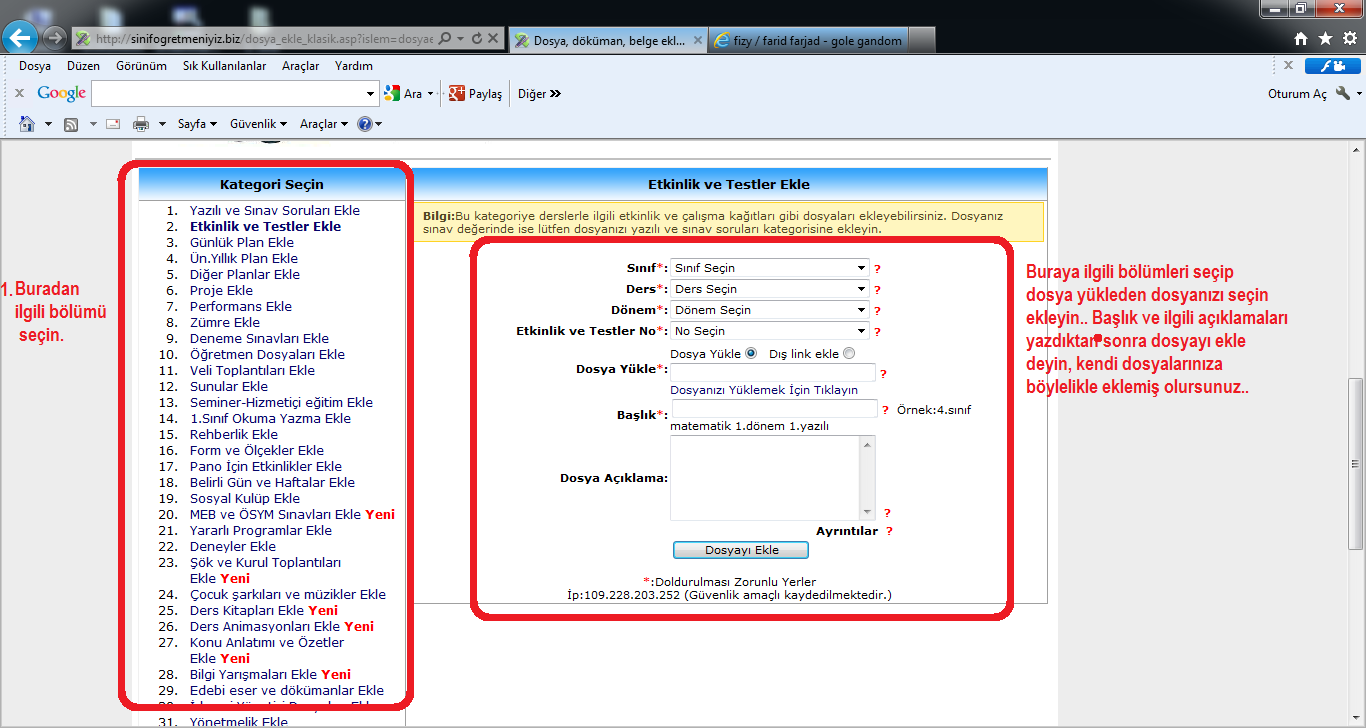Viewport: 1366px width, 728px height.
Task: Click the Google toolbar wrench icon
Action: (x=1342, y=93)
